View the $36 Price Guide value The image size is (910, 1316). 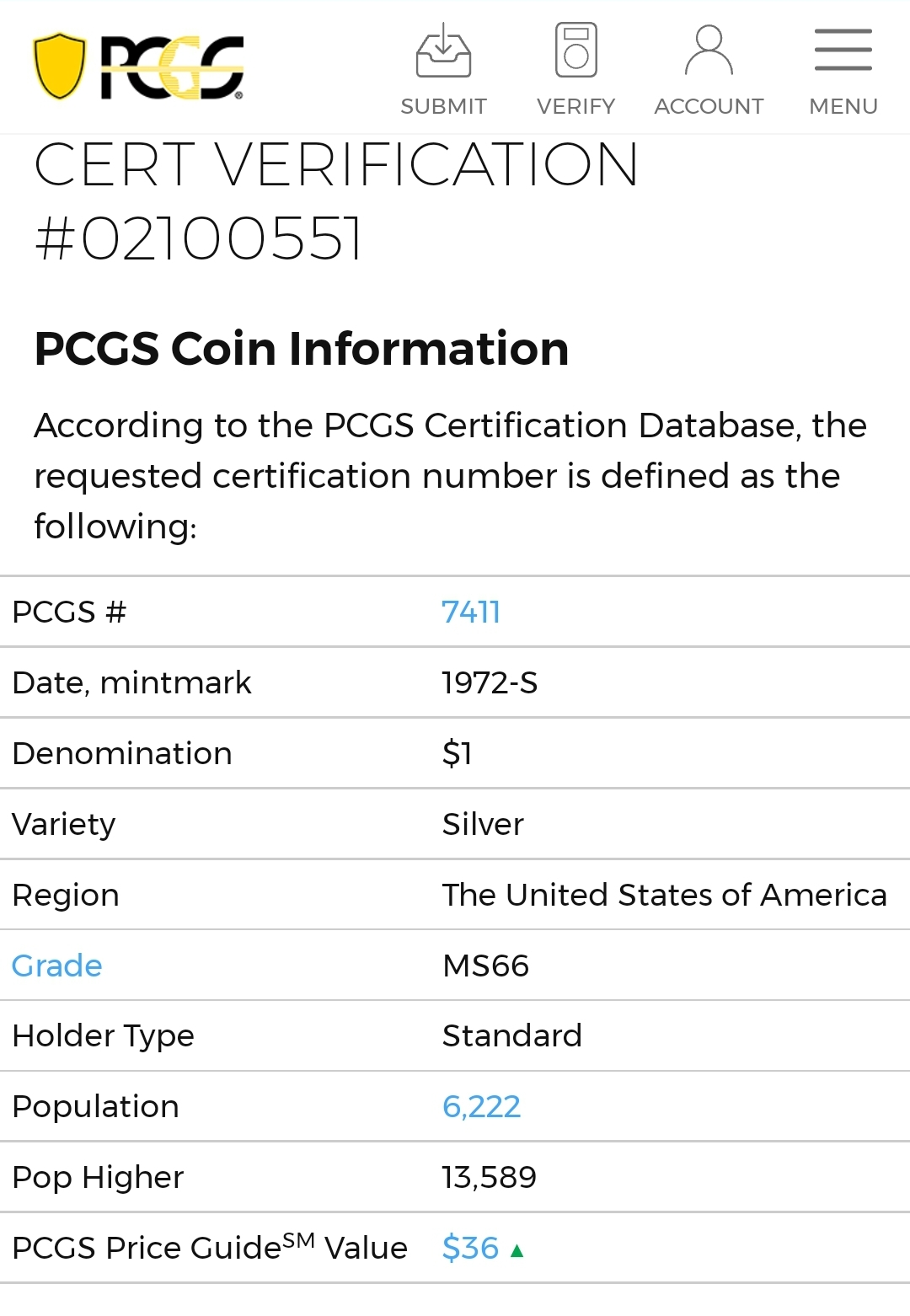point(471,1248)
